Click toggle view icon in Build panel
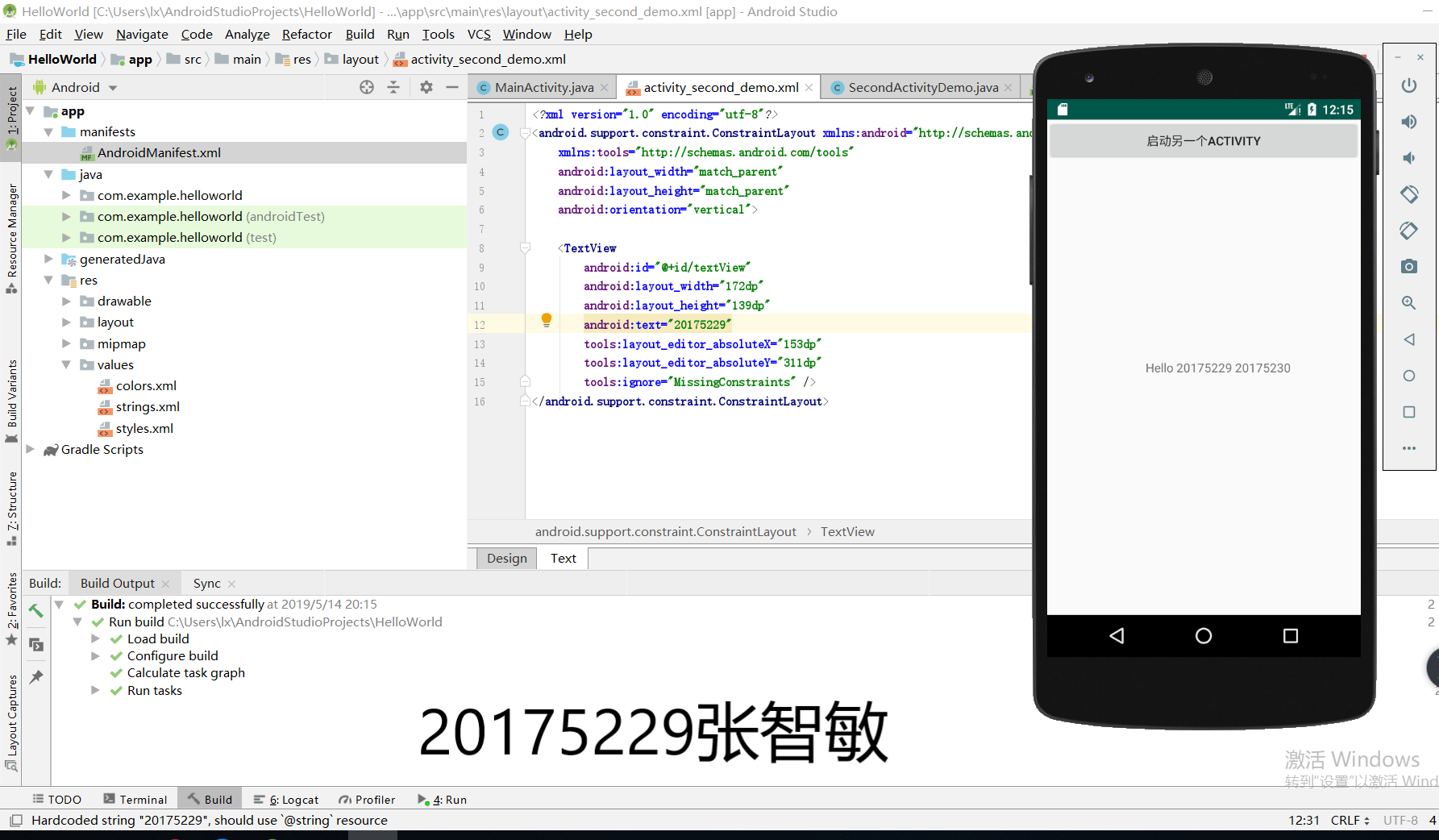This screenshot has width=1439, height=840. tap(36, 644)
